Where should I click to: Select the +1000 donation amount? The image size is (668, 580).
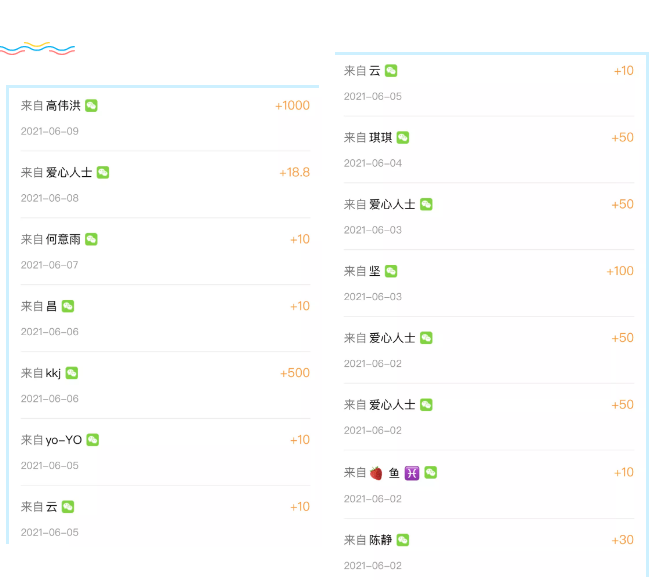point(292,106)
